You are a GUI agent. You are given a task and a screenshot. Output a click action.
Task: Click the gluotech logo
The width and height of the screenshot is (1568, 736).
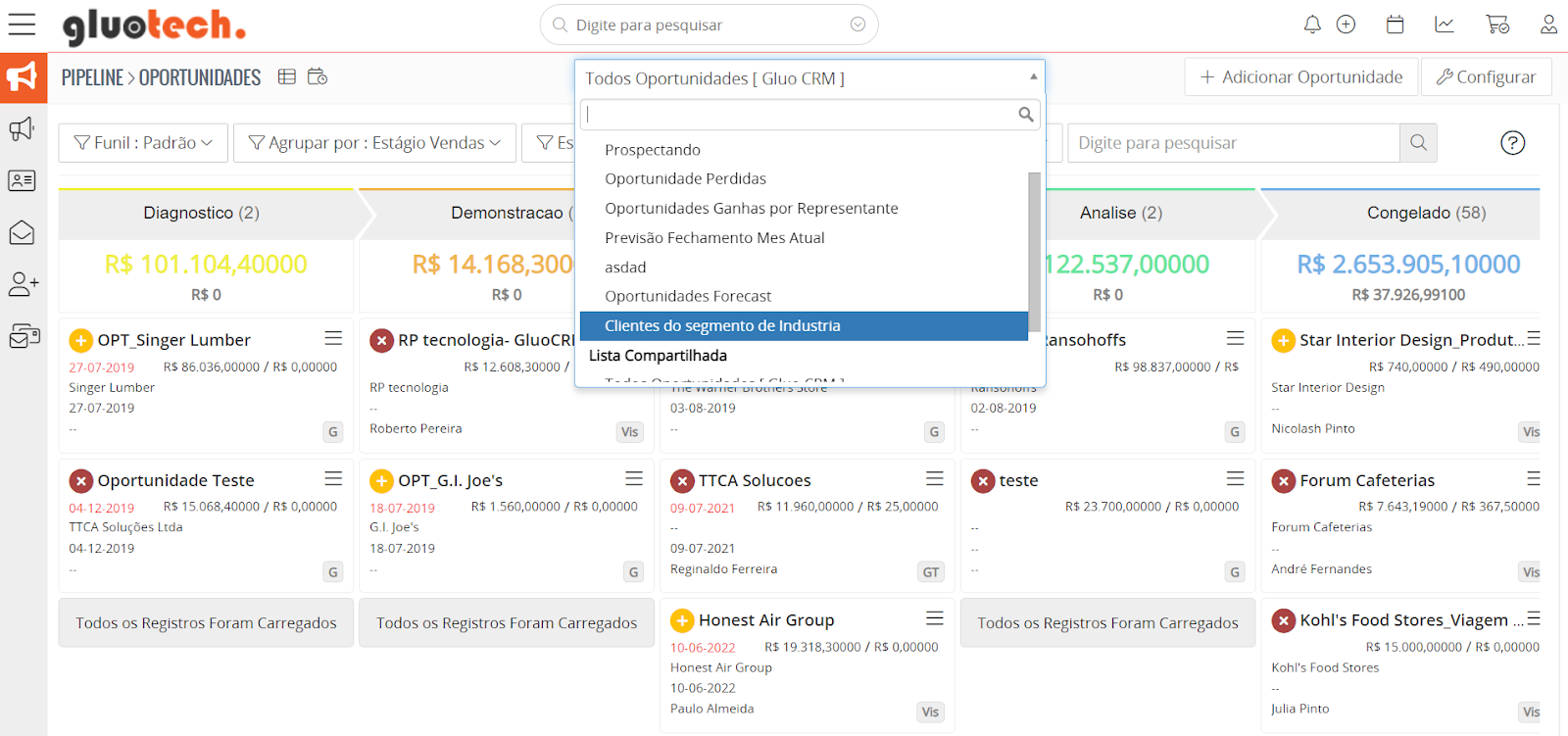point(154,26)
